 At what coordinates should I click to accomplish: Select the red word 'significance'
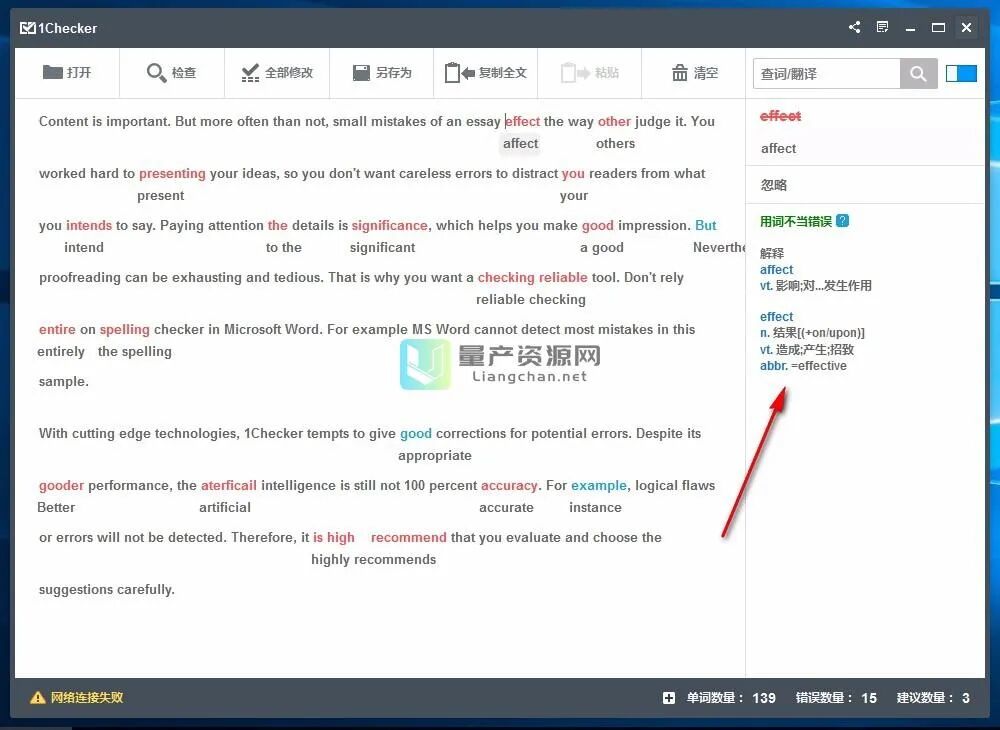pyautogui.click(x=390, y=225)
